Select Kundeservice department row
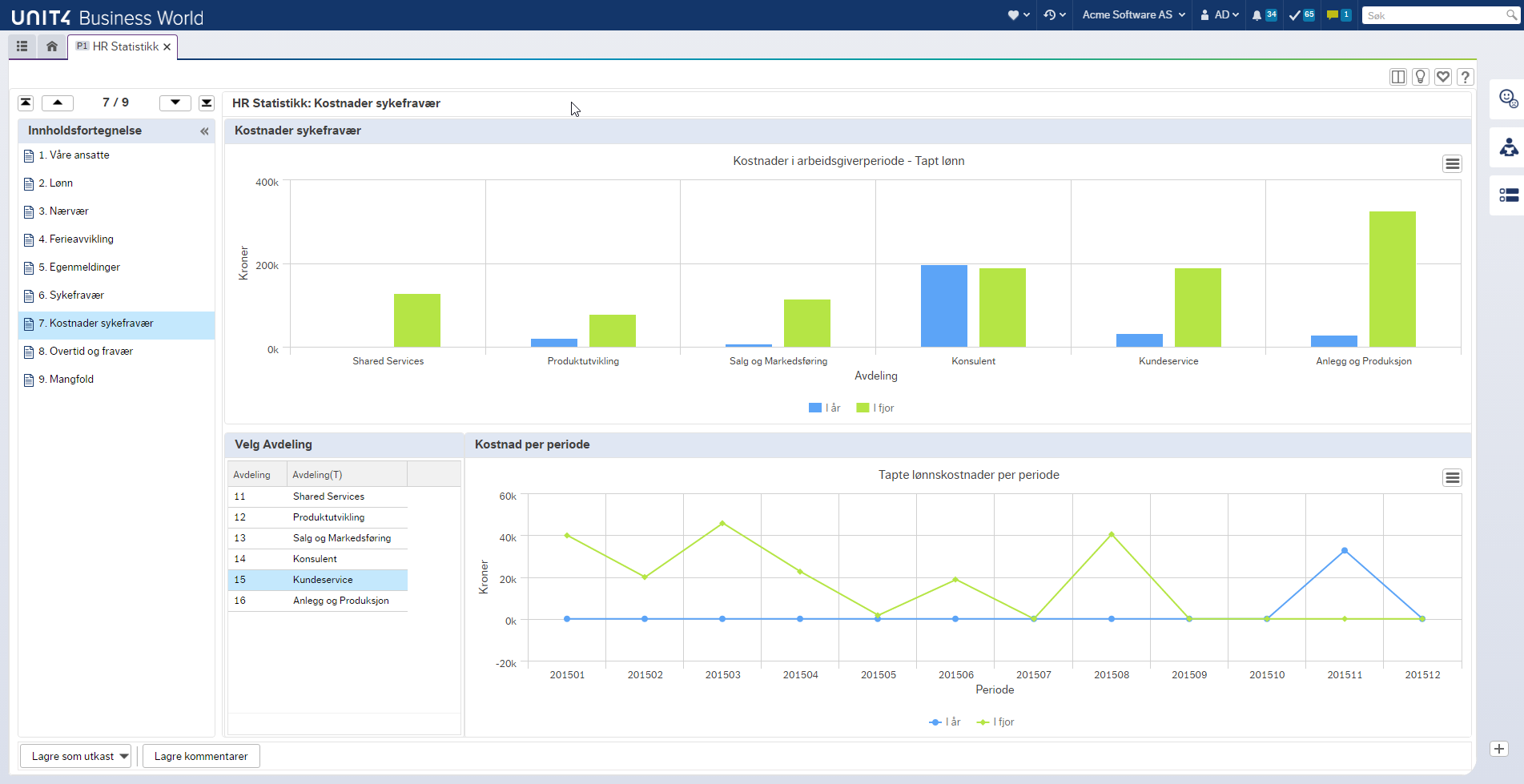The width and height of the screenshot is (1524, 784). [x=318, y=580]
